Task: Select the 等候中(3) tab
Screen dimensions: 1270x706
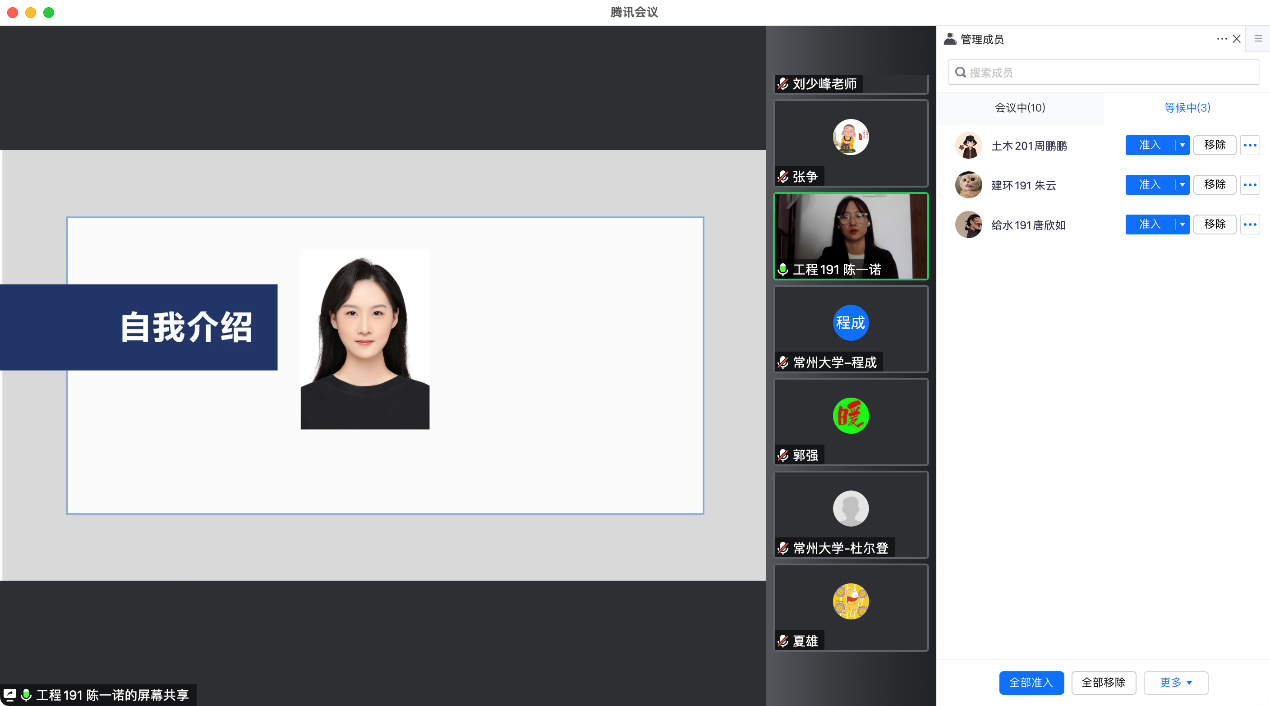Action: tap(1187, 108)
